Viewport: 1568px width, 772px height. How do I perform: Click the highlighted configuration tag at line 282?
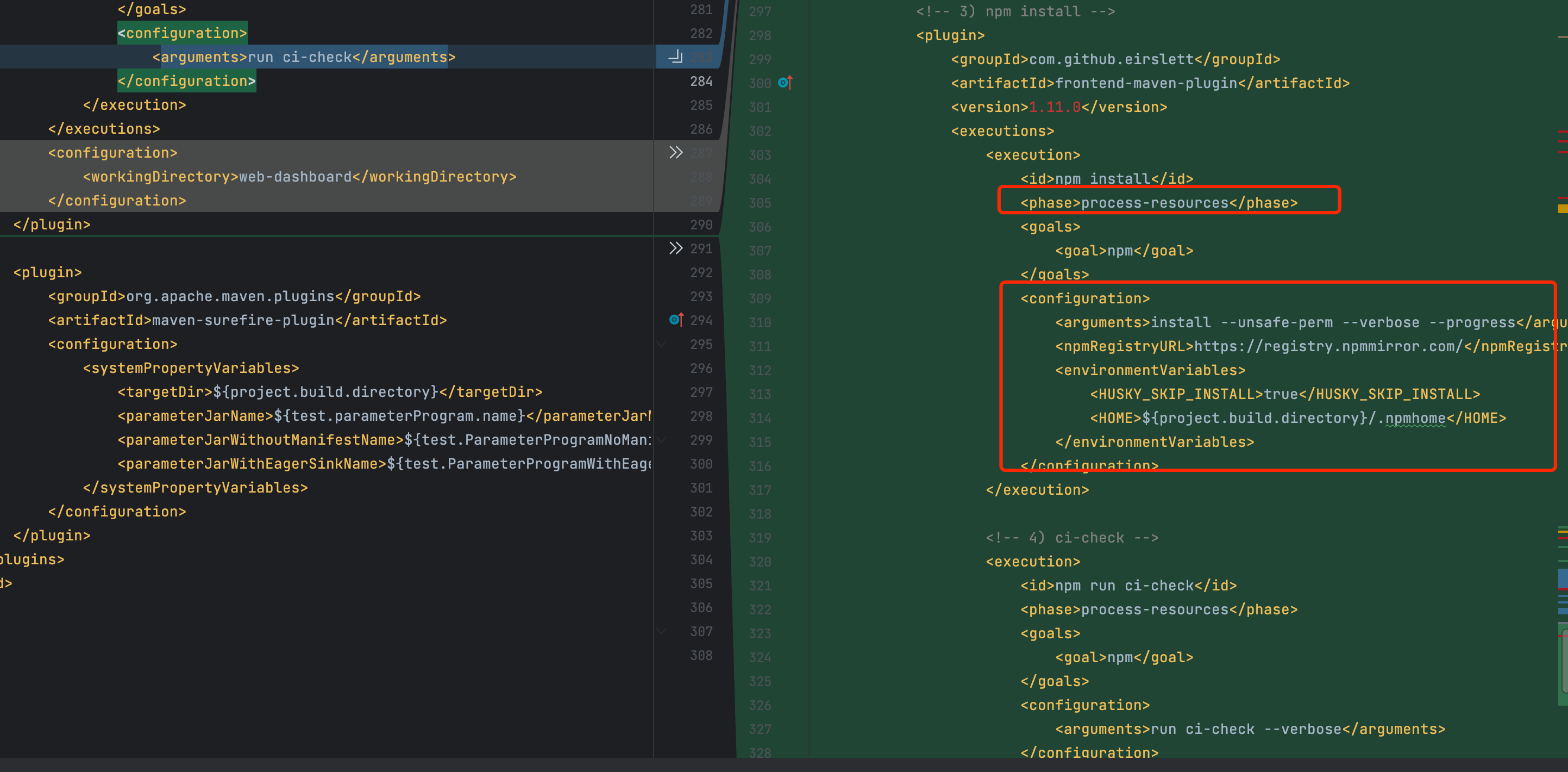(183, 33)
